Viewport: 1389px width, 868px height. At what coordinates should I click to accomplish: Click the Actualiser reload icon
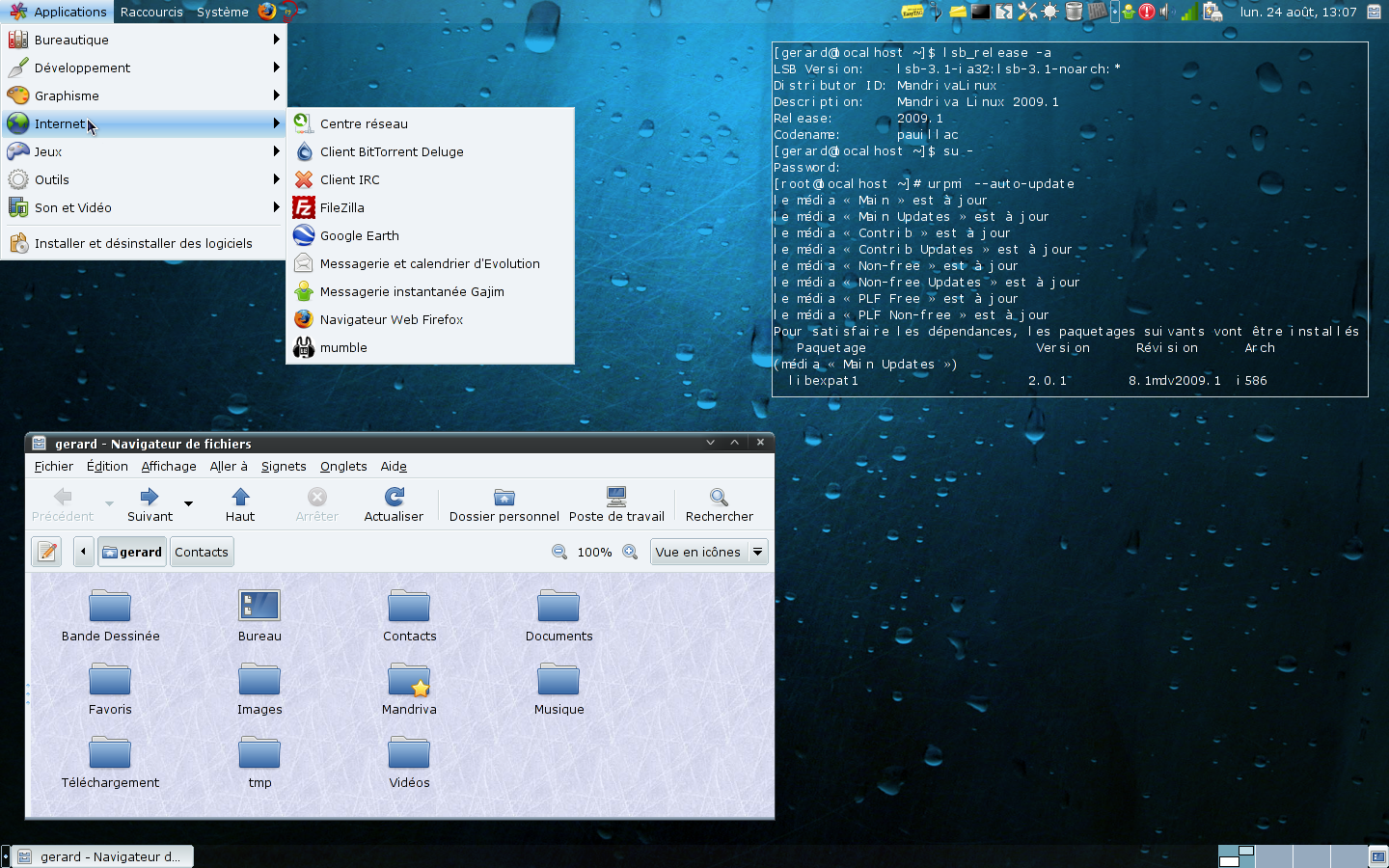pos(394,497)
